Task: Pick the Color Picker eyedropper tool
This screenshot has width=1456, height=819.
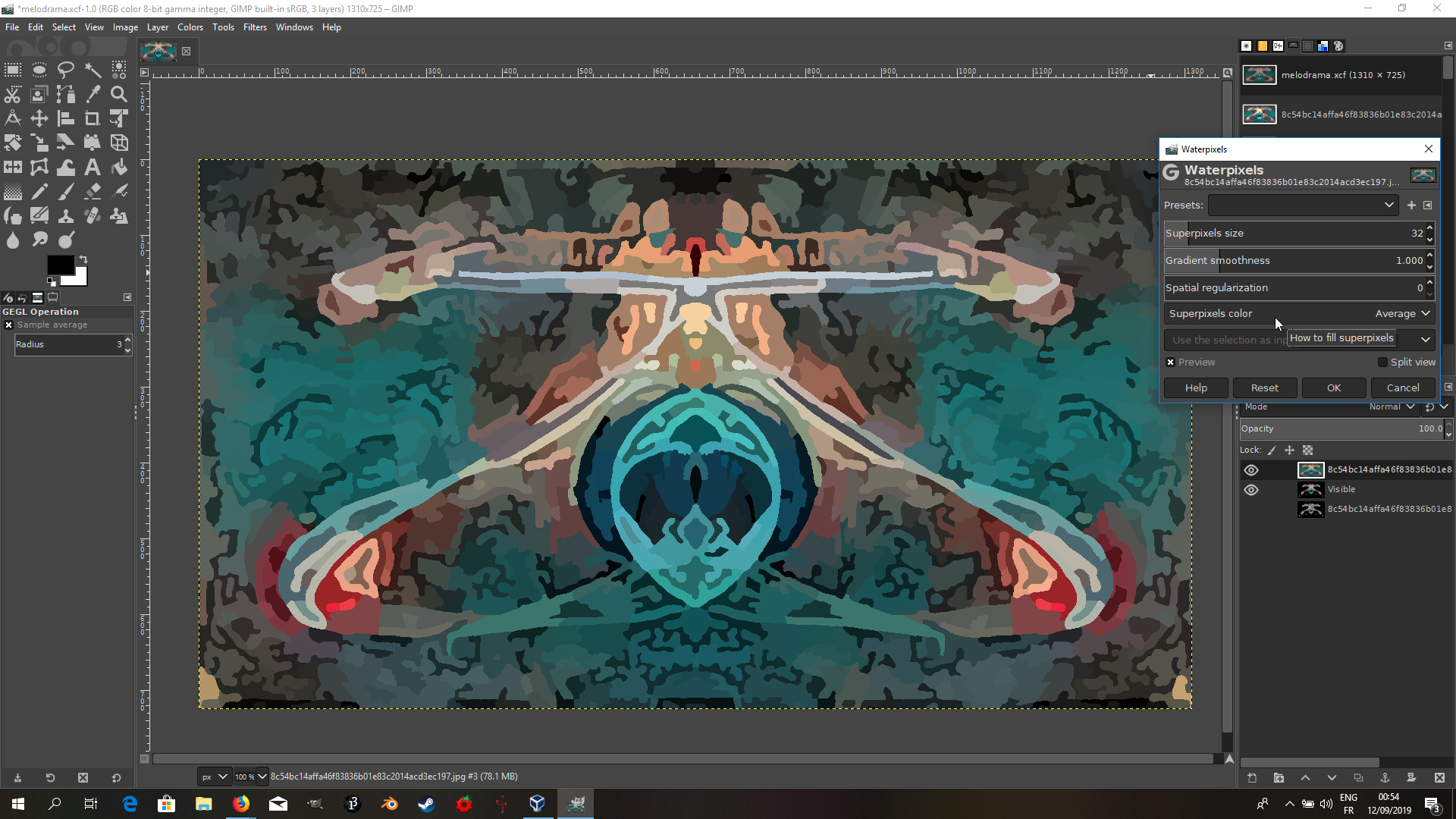Action: 93,94
